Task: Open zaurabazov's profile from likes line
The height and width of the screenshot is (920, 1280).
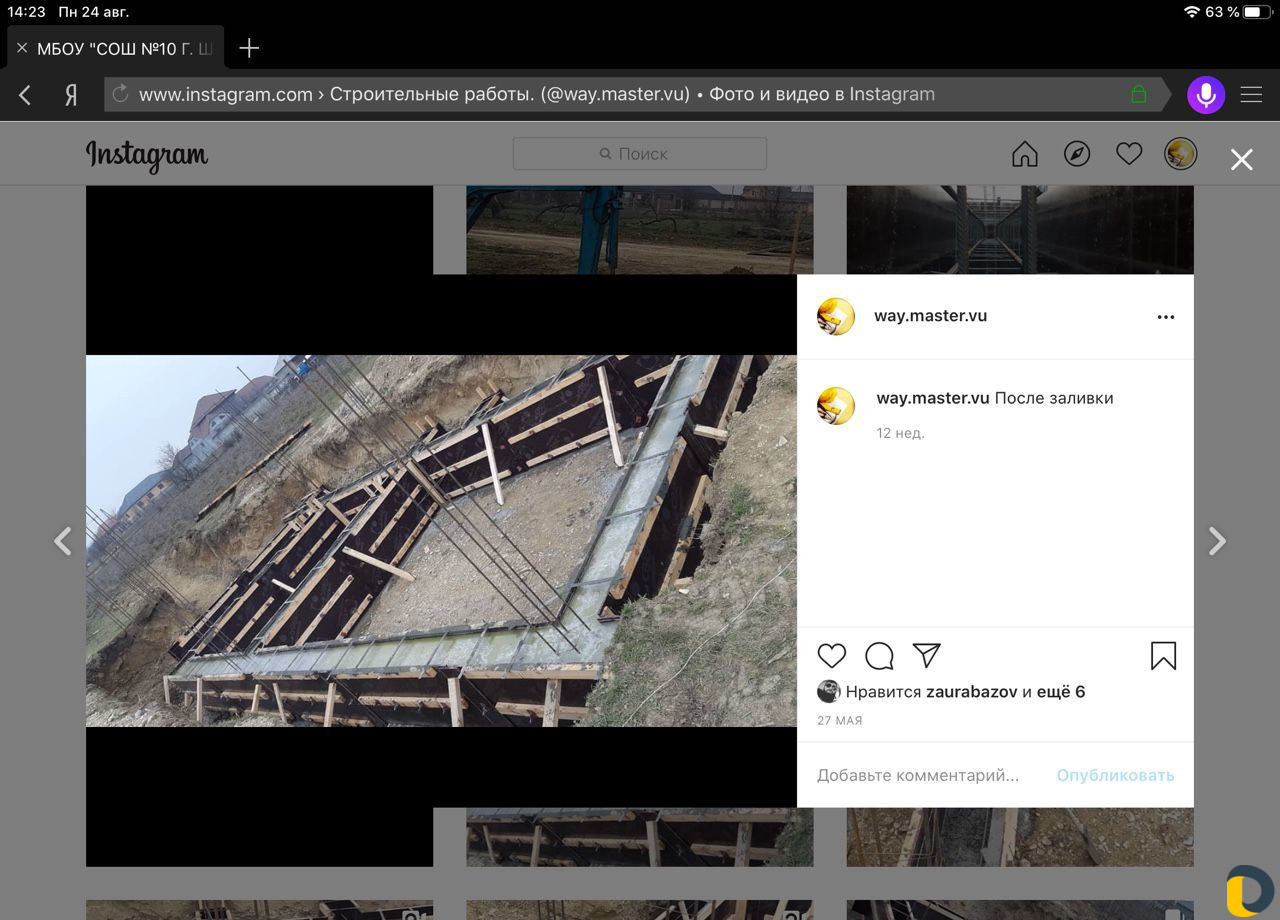Action: (x=972, y=692)
